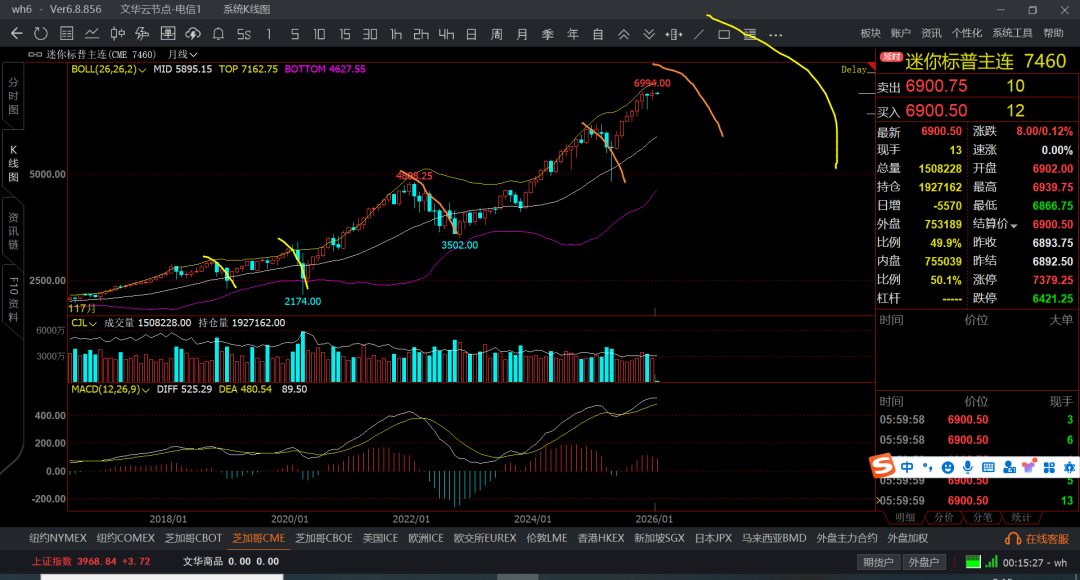
Task: Open CJL volume indicator dropdown
Action: pos(83,323)
